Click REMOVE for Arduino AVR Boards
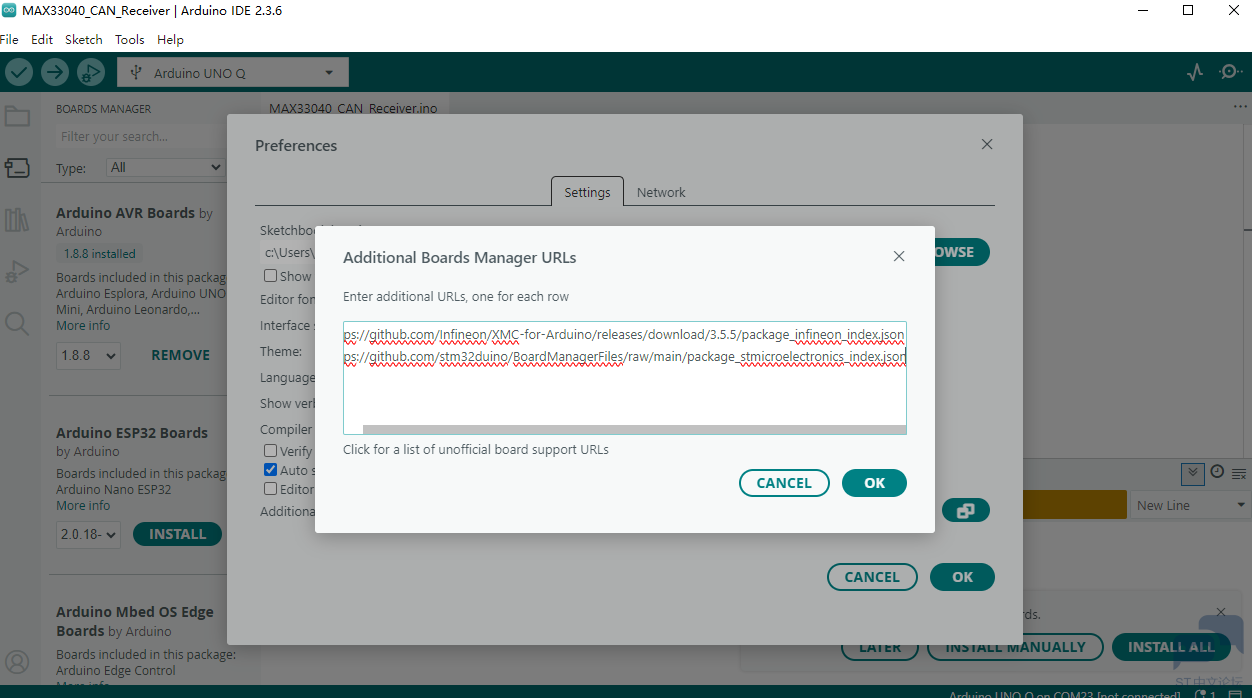 click(x=181, y=355)
